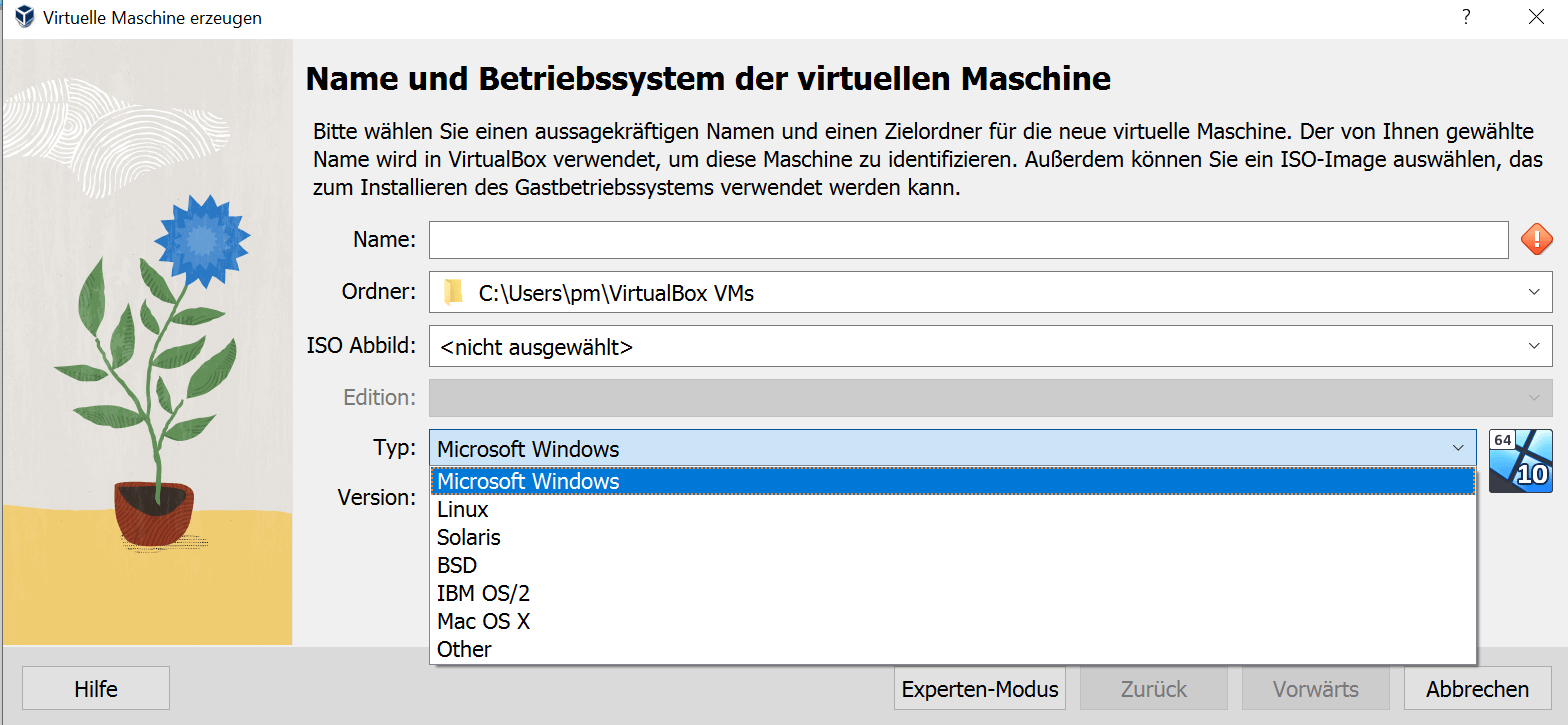Select Solaris in the type list
Viewport: 1568px width, 725px height.
[x=953, y=537]
